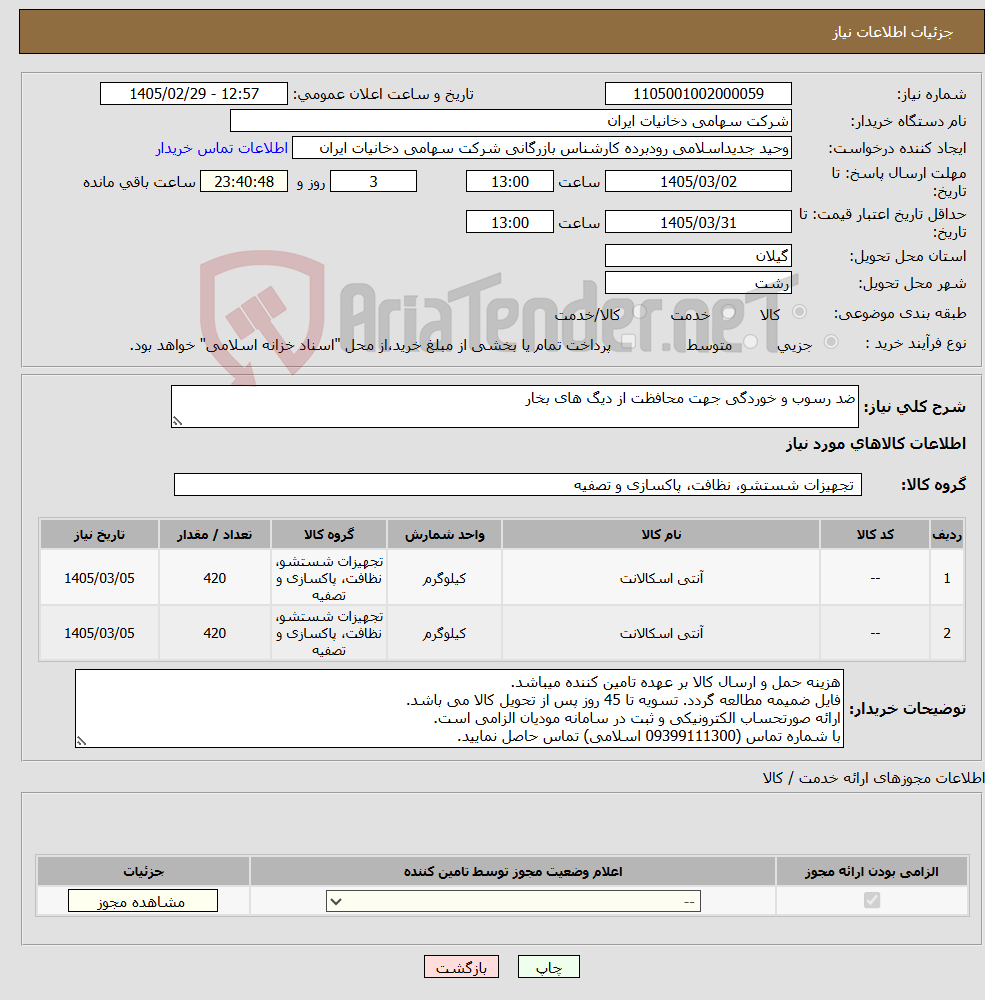Click the response deadline date 1405/03/02
The height and width of the screenshot is (1000, 985).
coord(698,181)
